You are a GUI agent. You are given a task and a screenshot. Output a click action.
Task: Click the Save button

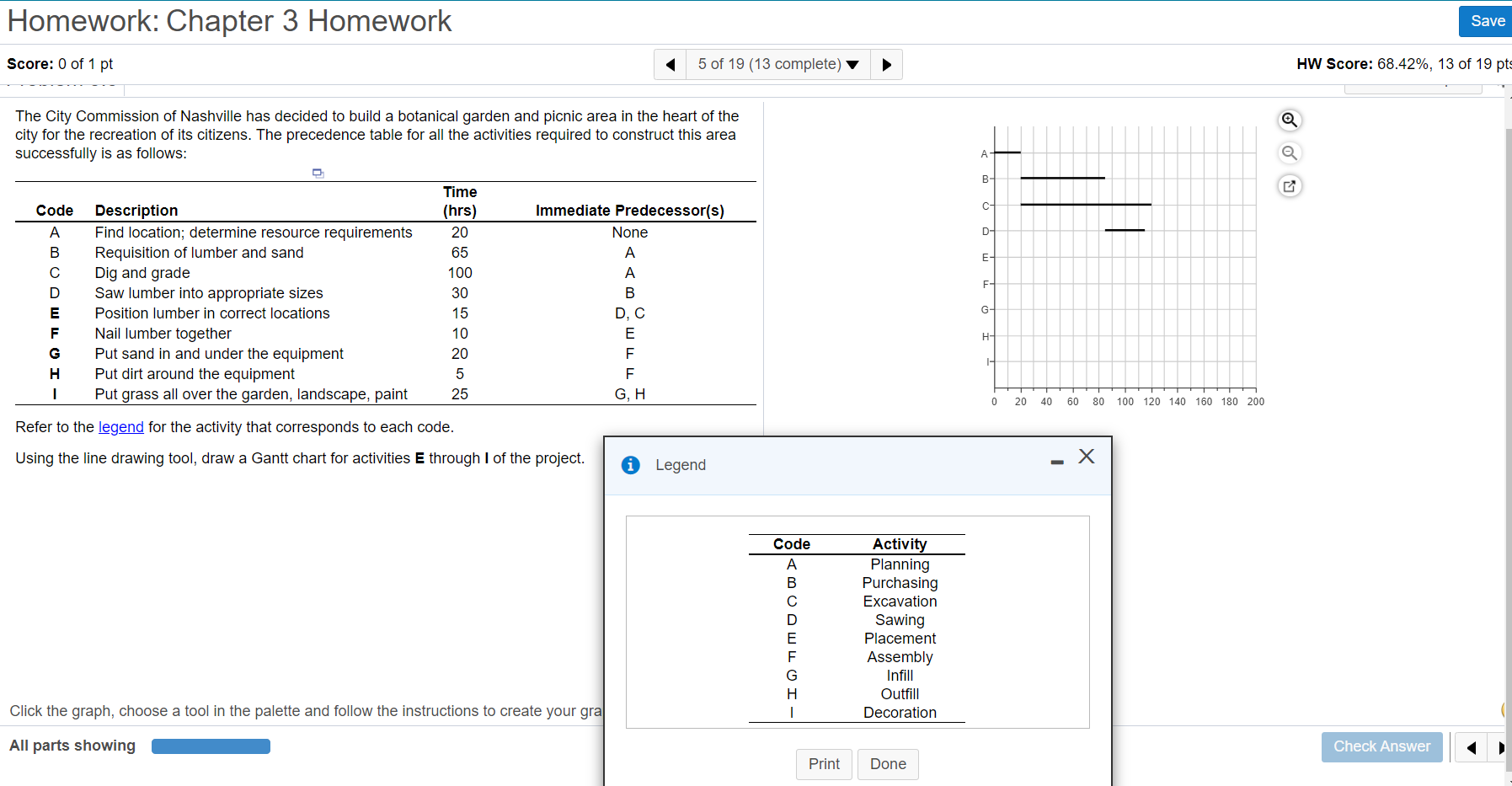1487,21
